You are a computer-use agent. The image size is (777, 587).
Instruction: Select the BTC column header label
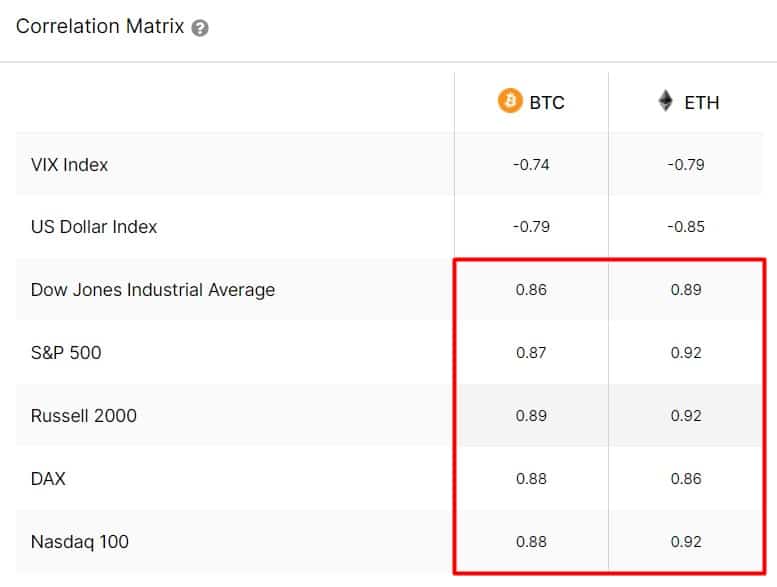547,103
